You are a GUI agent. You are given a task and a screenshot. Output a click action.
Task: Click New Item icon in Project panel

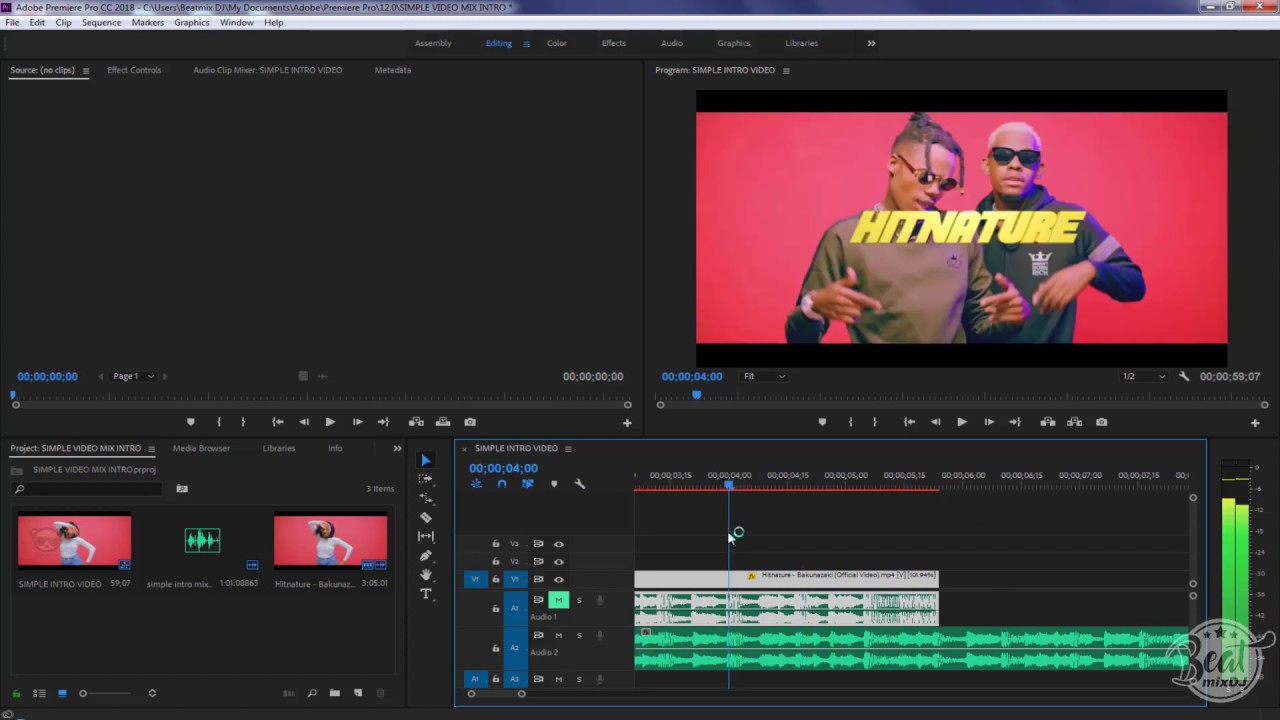[x=358, y=693]
